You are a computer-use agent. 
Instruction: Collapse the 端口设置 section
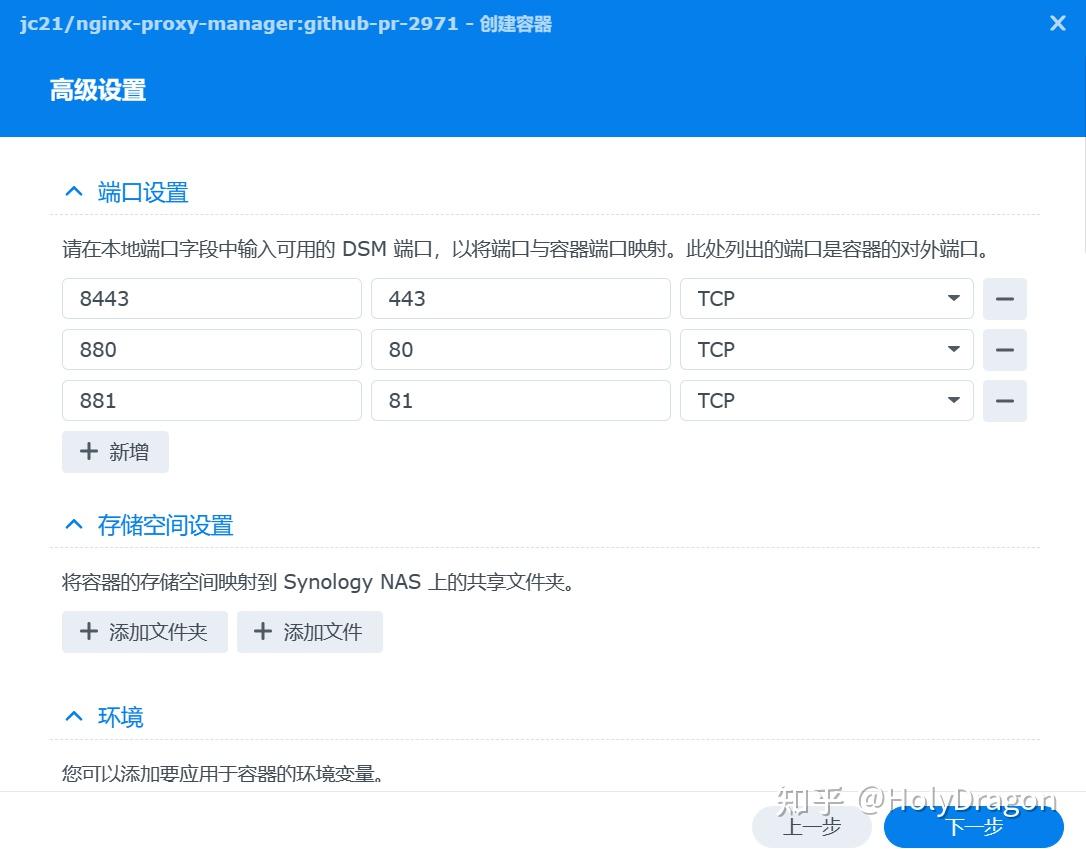pyautogui.click(x=73, y=191)
